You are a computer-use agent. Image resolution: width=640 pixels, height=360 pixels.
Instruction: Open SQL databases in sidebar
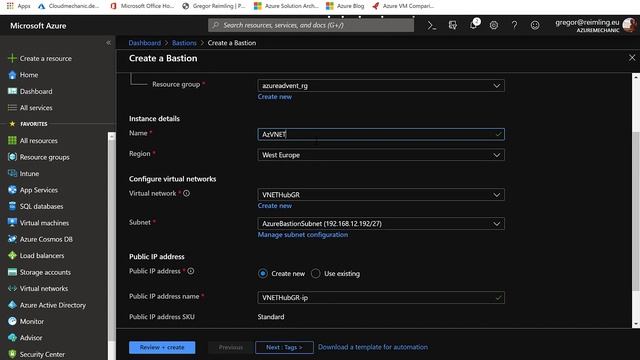[x=41, y=207]
